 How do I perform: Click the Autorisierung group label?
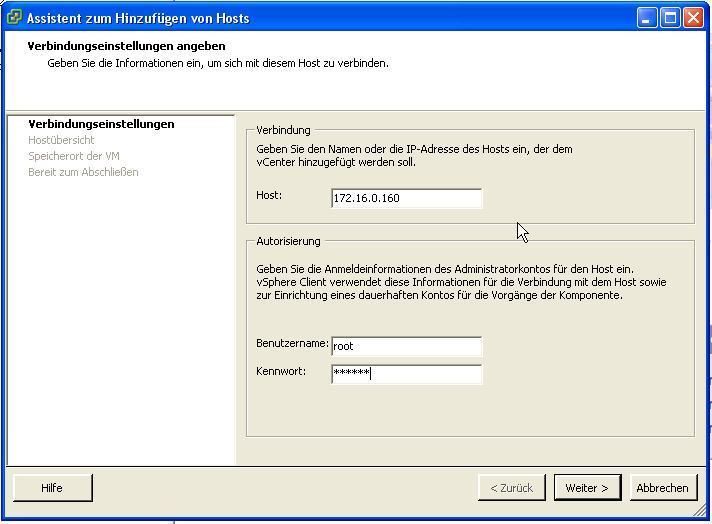pyautogui.click(x=288, y=241)
